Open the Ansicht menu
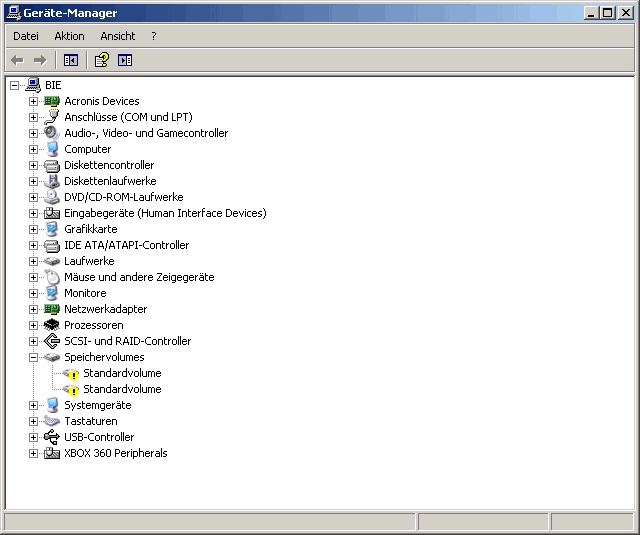Image resolution: width=640 pixels, height=535 pixels. pos(118,36)
